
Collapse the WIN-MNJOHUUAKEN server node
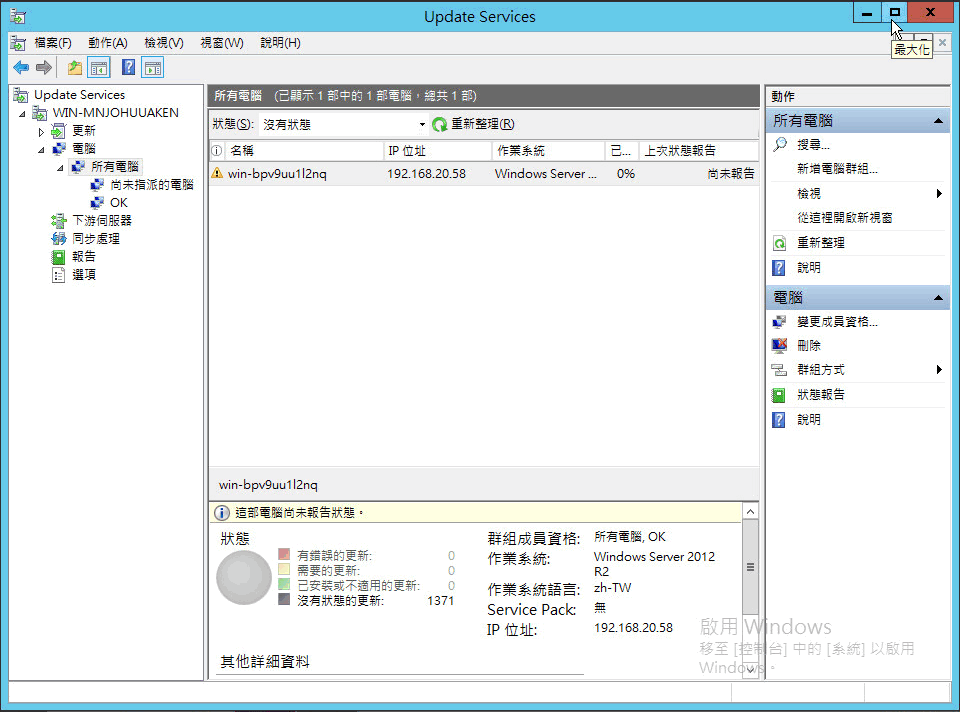pos(23,114)
